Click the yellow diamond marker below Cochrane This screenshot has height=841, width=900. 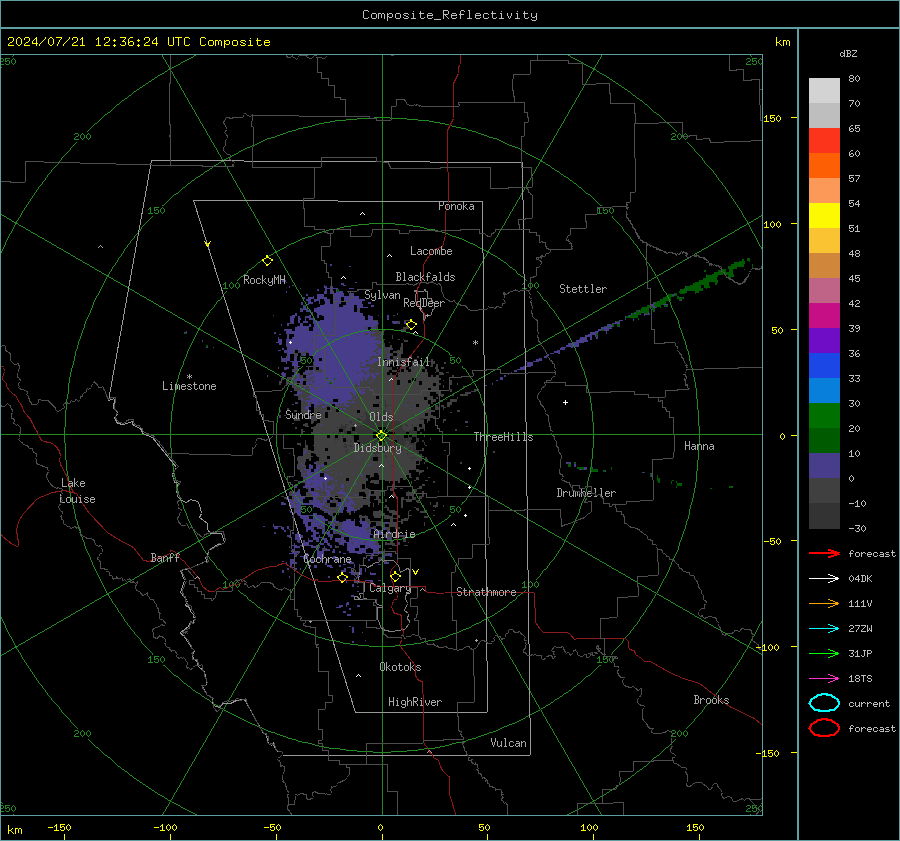pyautogui.click(x=343, y=577)
